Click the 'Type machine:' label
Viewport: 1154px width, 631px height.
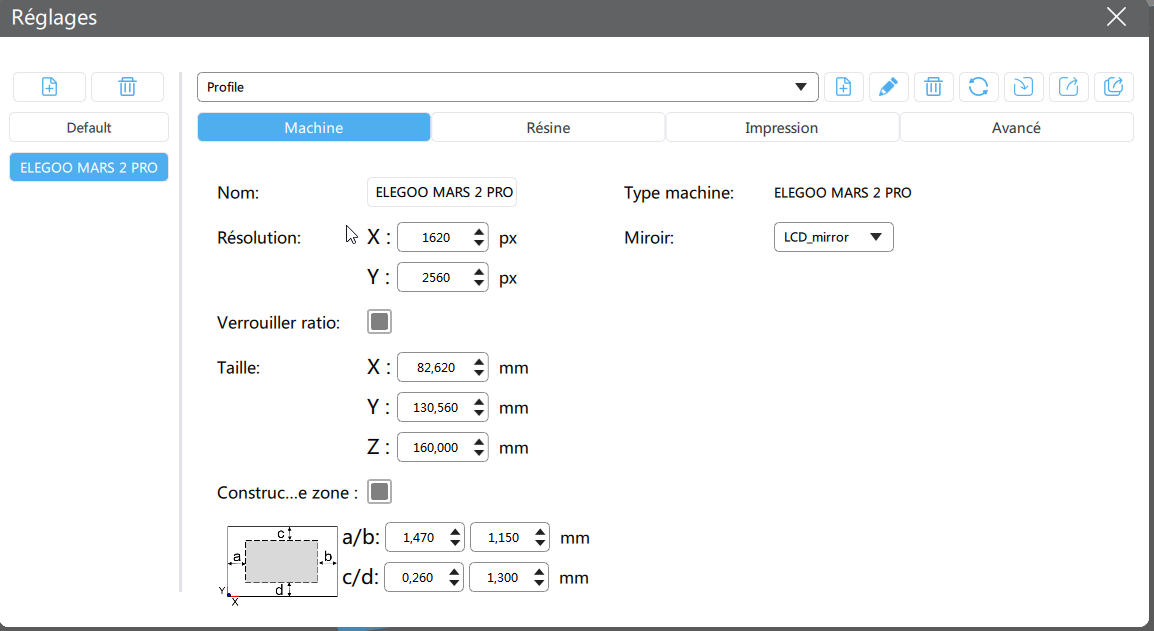tap(679, 193)
